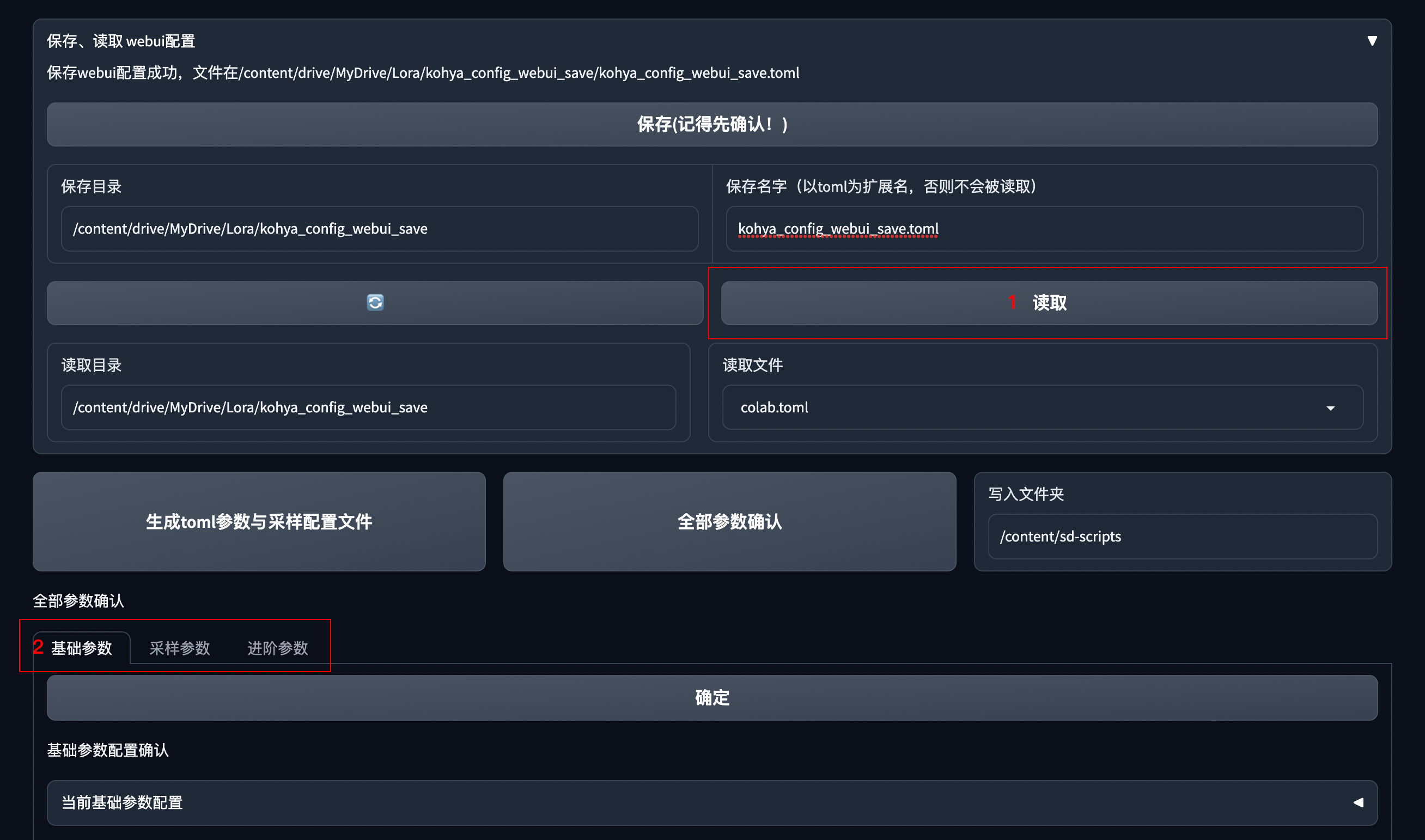Click the 确定 button
The image size is (1425, 840).
(712, 697)
